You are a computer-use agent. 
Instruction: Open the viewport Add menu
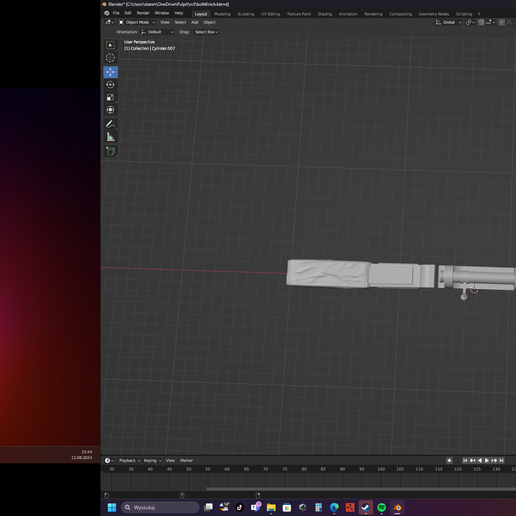195,22
